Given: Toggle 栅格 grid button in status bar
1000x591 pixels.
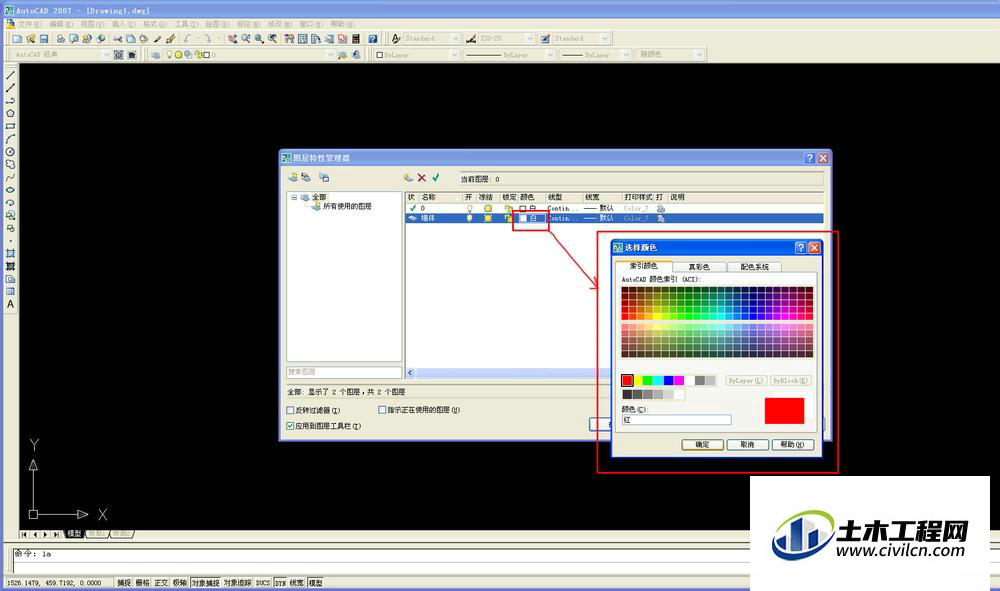Looking at the screenshot, I should 142,583.
